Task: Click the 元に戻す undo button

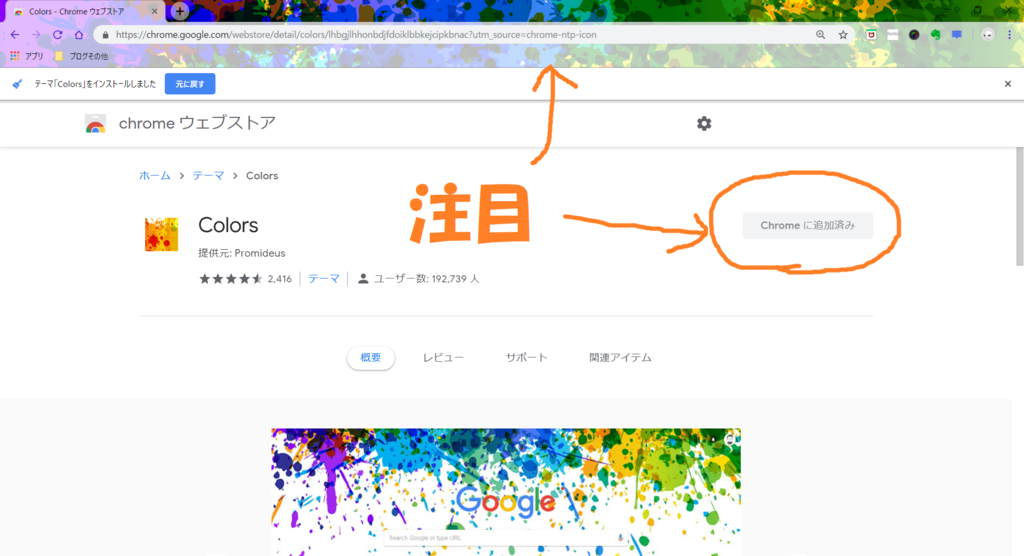Action: (190, 84)
